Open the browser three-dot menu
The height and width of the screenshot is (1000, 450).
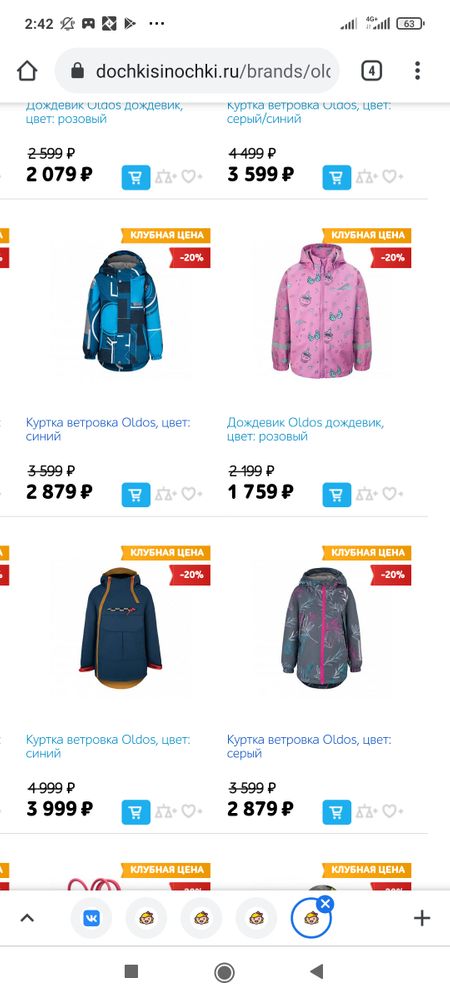click(417, 71)
